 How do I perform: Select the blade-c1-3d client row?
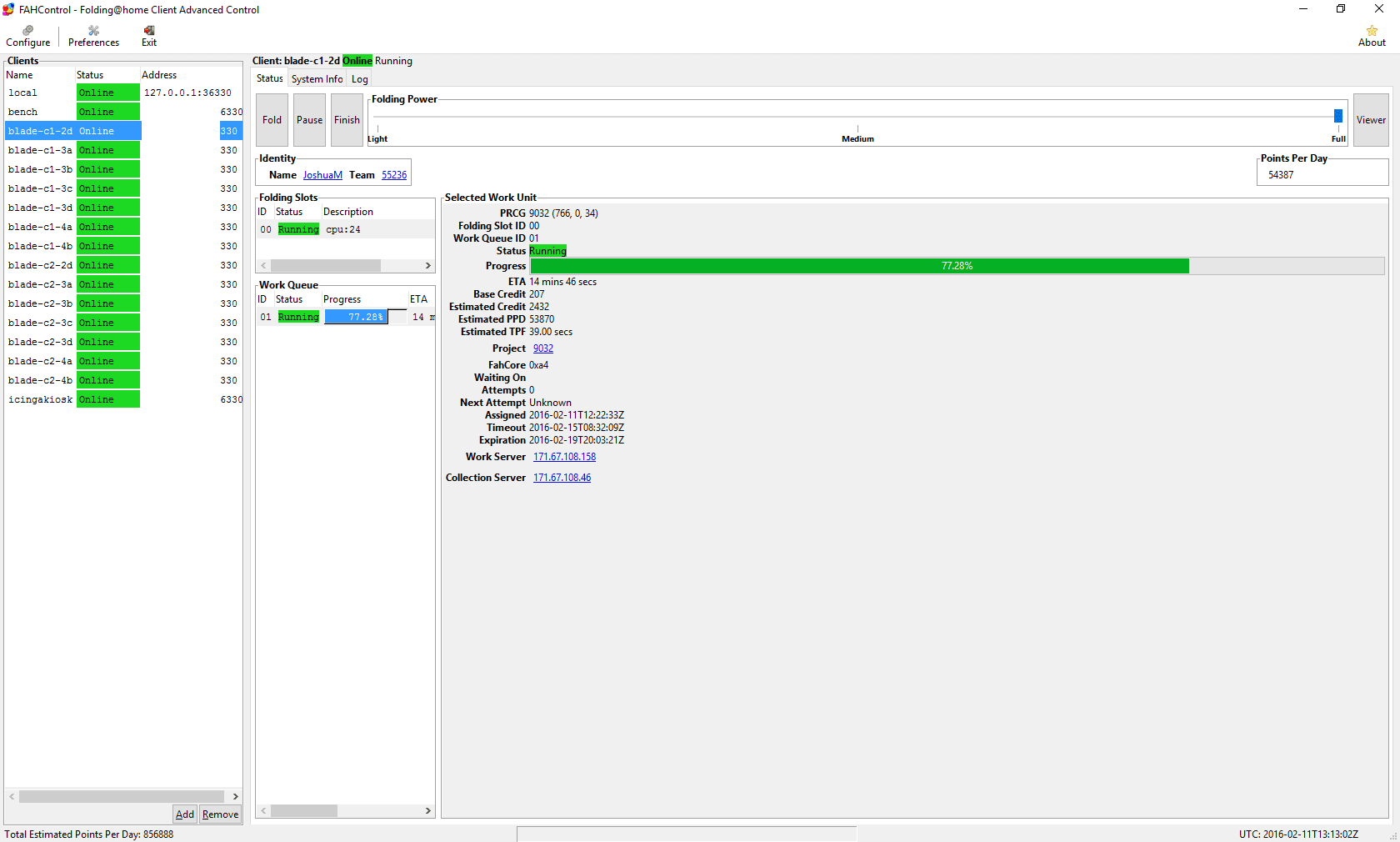[x=123, y=208]
